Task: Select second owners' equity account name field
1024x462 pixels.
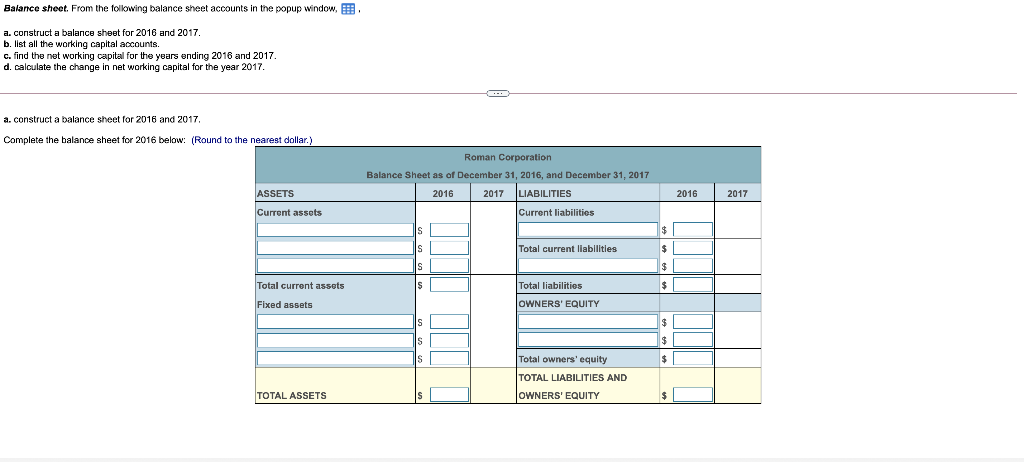Action: [x=588, y=340]
